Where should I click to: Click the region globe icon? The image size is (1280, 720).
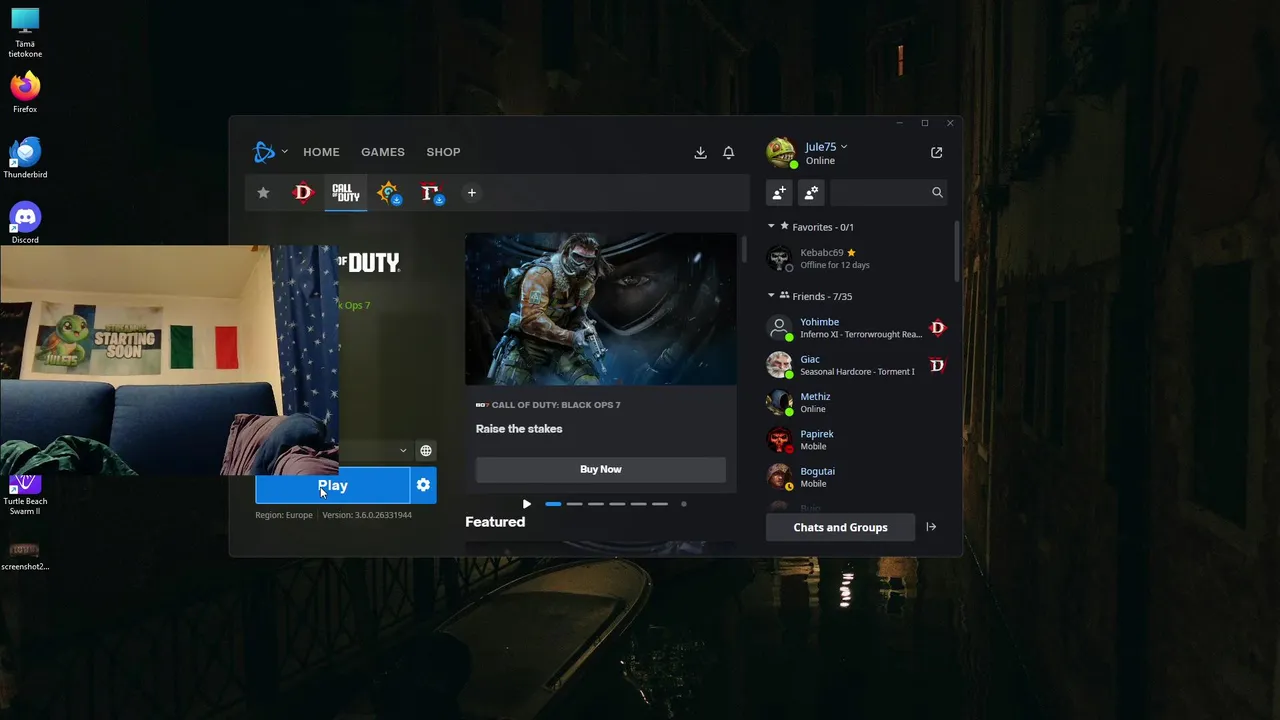pos(426,451)
